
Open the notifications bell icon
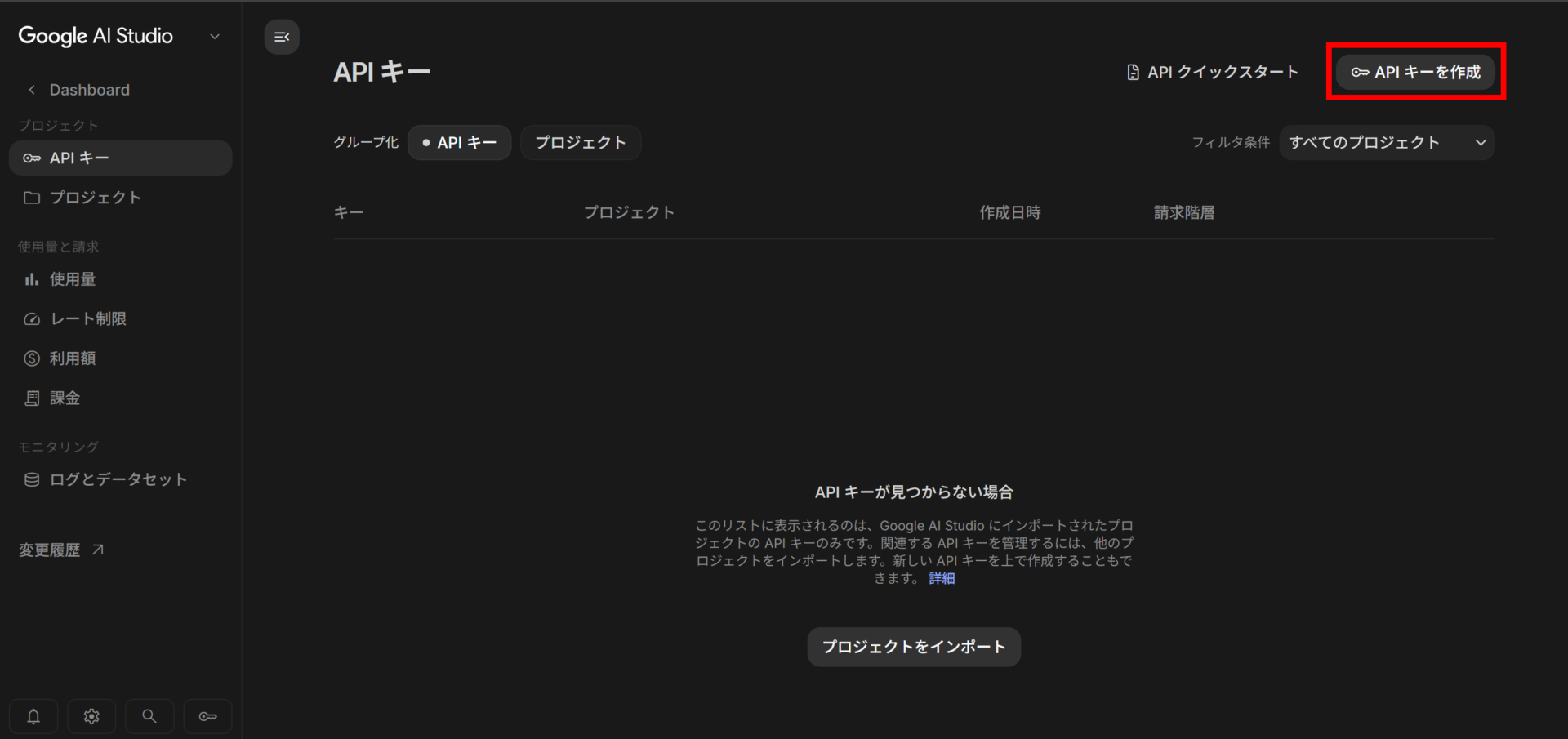(x=33, y=716)
